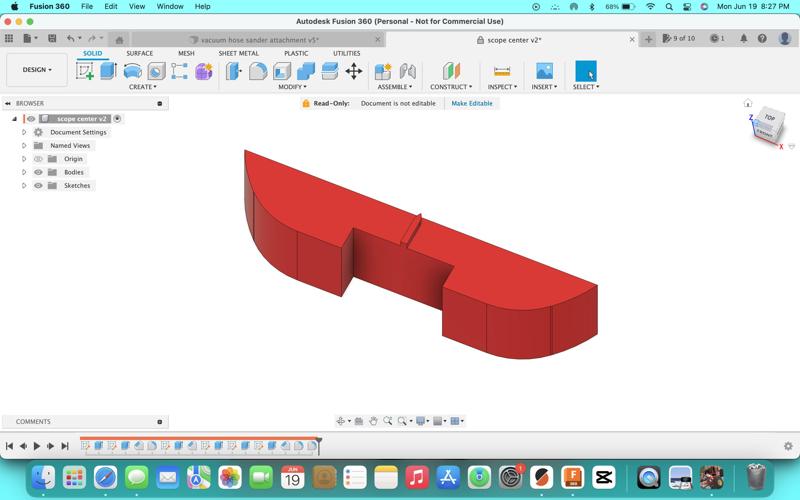The height and width of the screenshot is (500, 800).
Task: Select the Create Sketch tool
Action: point(85,71)
